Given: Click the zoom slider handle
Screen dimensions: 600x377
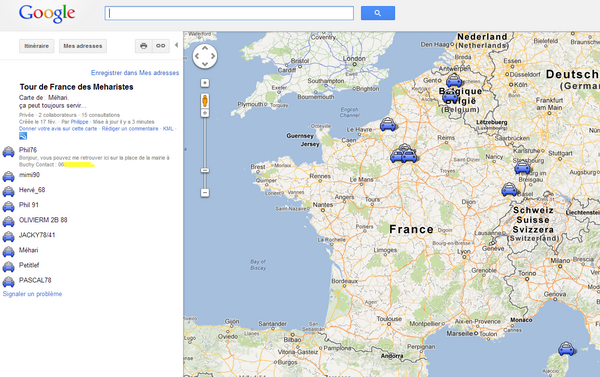Looking at the screenshot, I should (205, 170).
